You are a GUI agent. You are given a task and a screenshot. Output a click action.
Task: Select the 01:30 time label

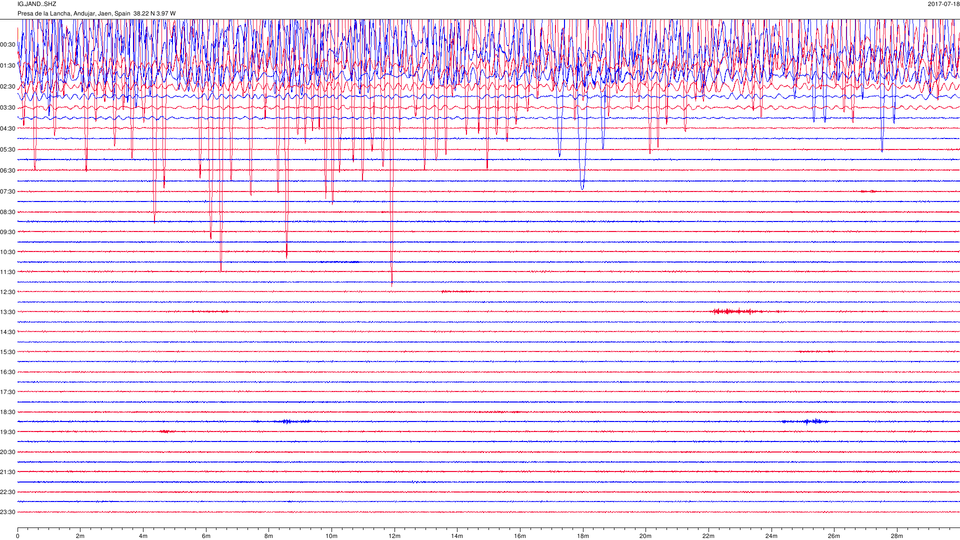point(8,66)
